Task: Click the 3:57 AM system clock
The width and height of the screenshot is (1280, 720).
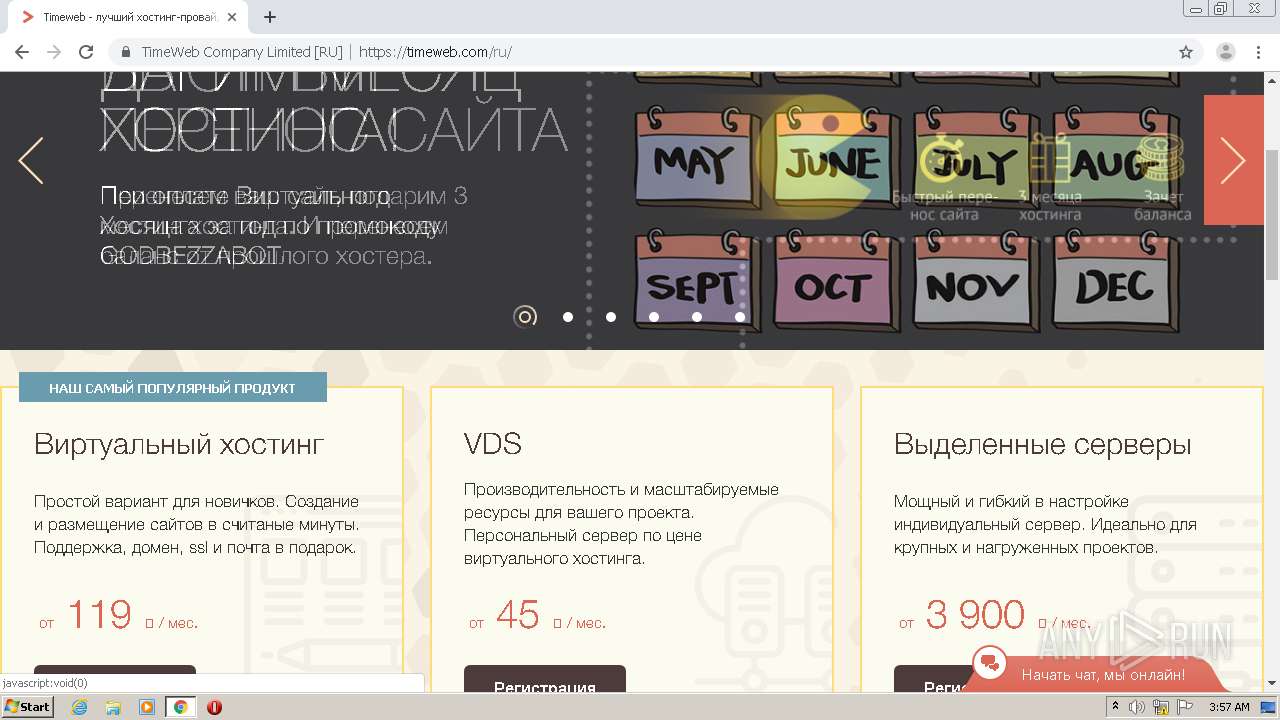Action: [1229, 707]
